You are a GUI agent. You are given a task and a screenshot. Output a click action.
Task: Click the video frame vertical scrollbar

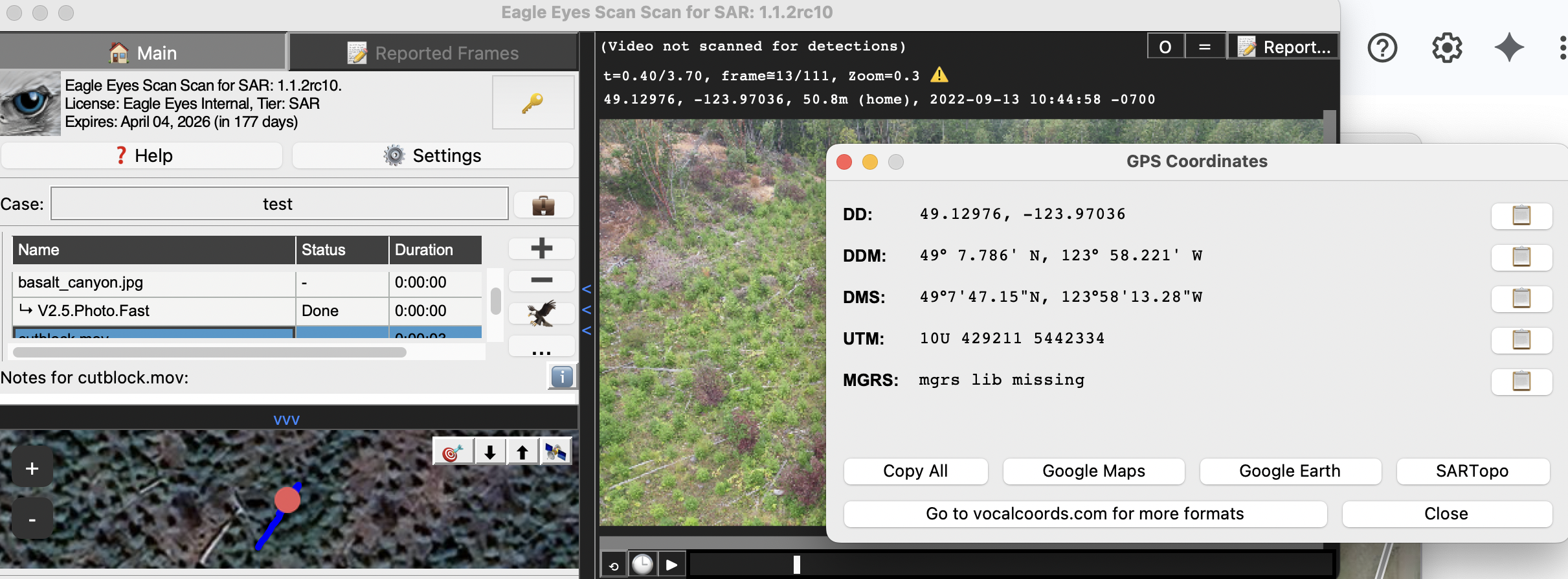coord(1330,126)
